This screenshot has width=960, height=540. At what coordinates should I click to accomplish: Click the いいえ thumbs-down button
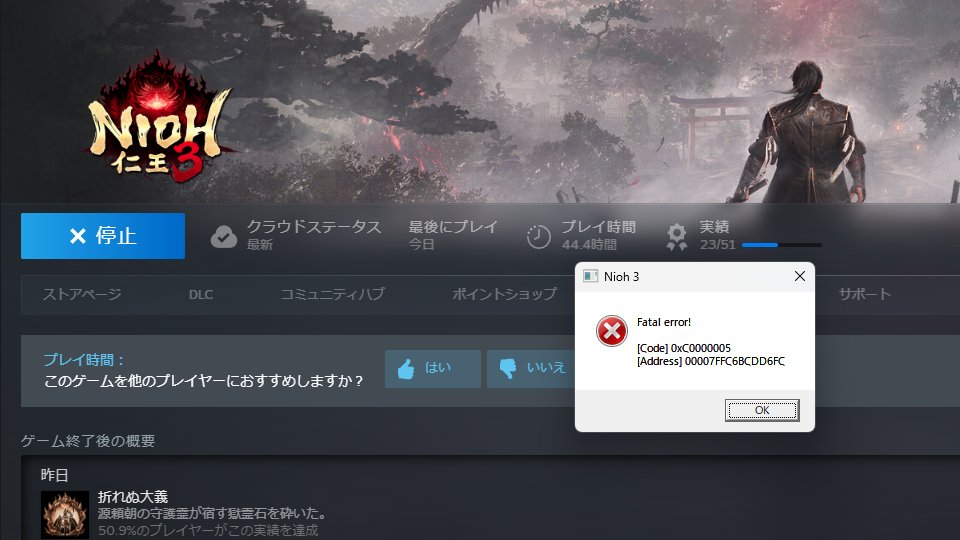pos(531,369)
